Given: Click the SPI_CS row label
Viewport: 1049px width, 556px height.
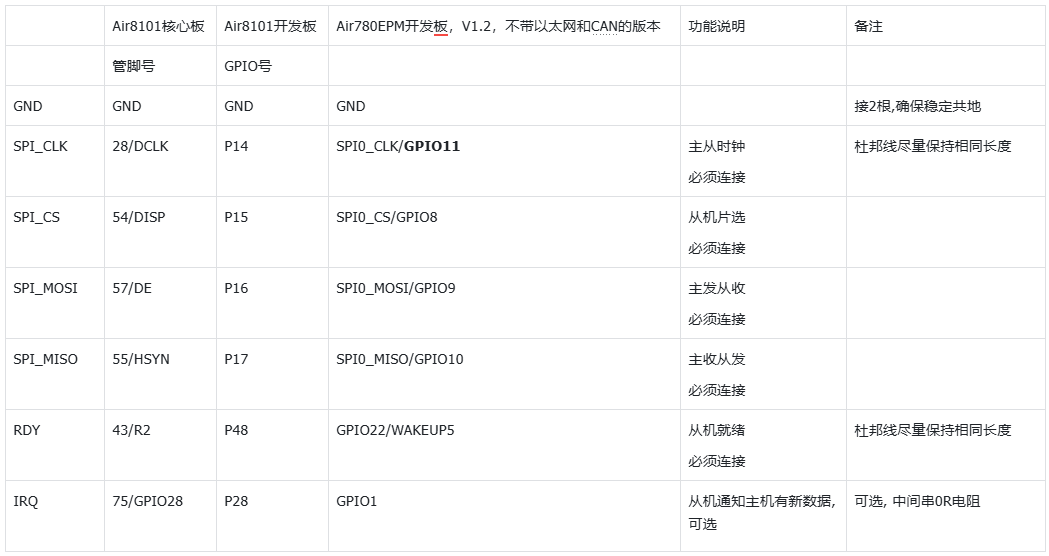Looking at the screenshot, I should pos(36,217).
